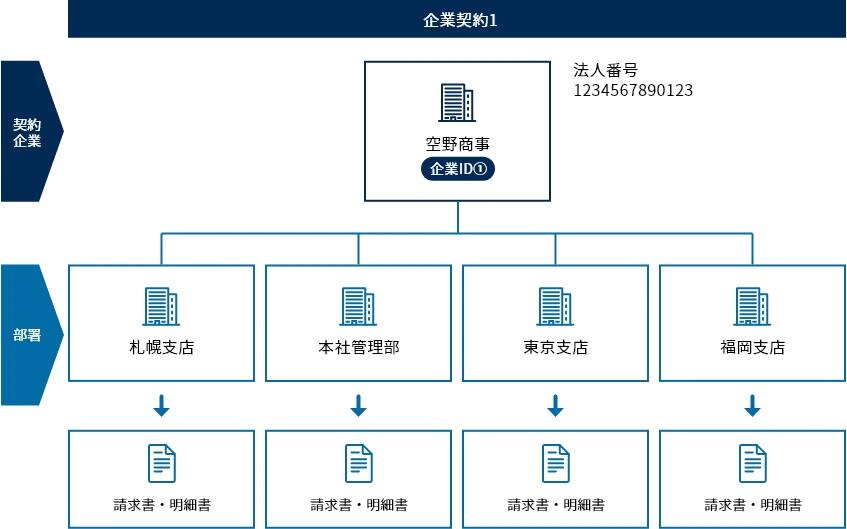Viewport: 847px width, 529px height.
Task: Click the down arrow below 札幌支店
Action: [161, 406]
